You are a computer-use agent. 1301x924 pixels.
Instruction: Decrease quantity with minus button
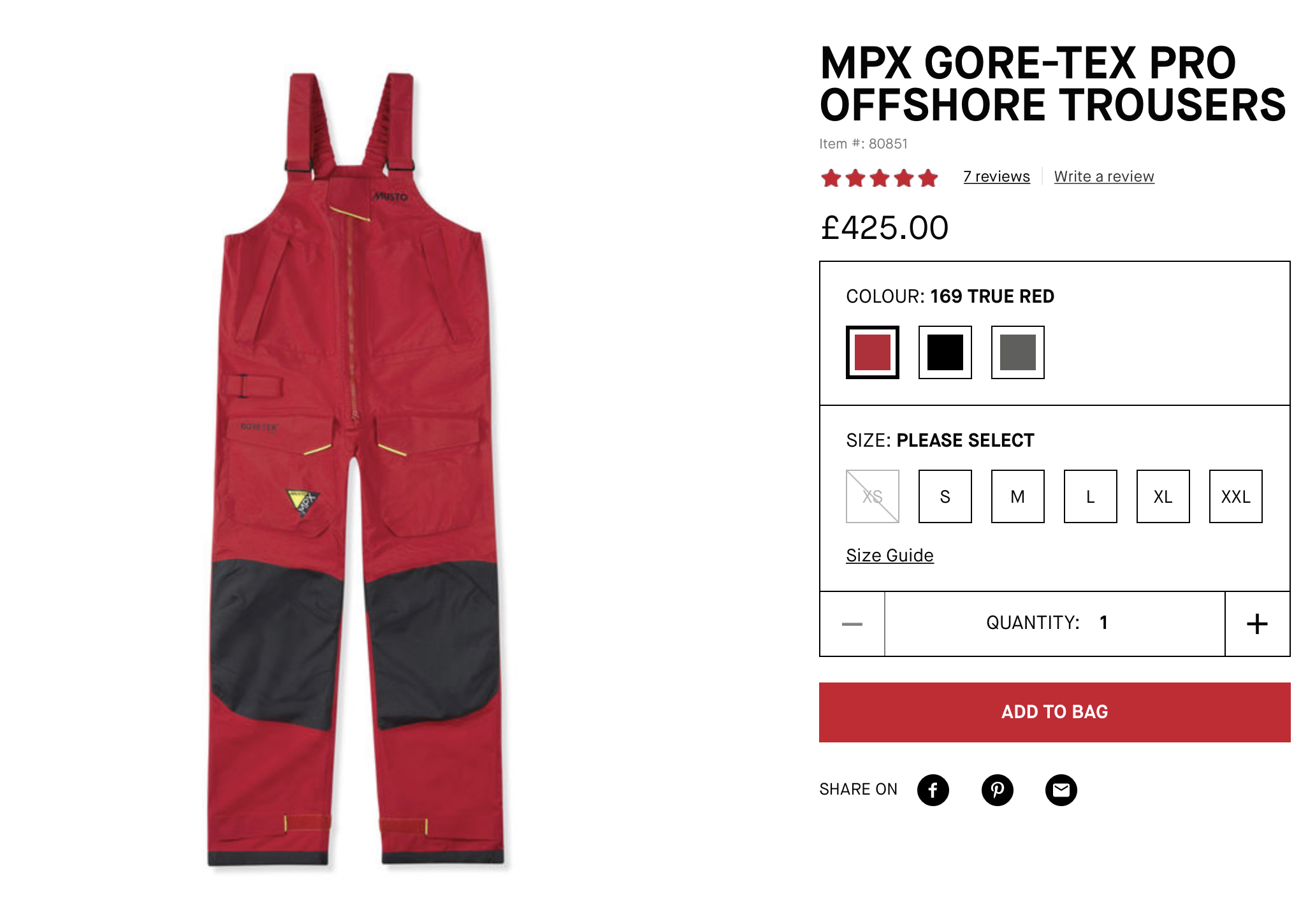852,624
